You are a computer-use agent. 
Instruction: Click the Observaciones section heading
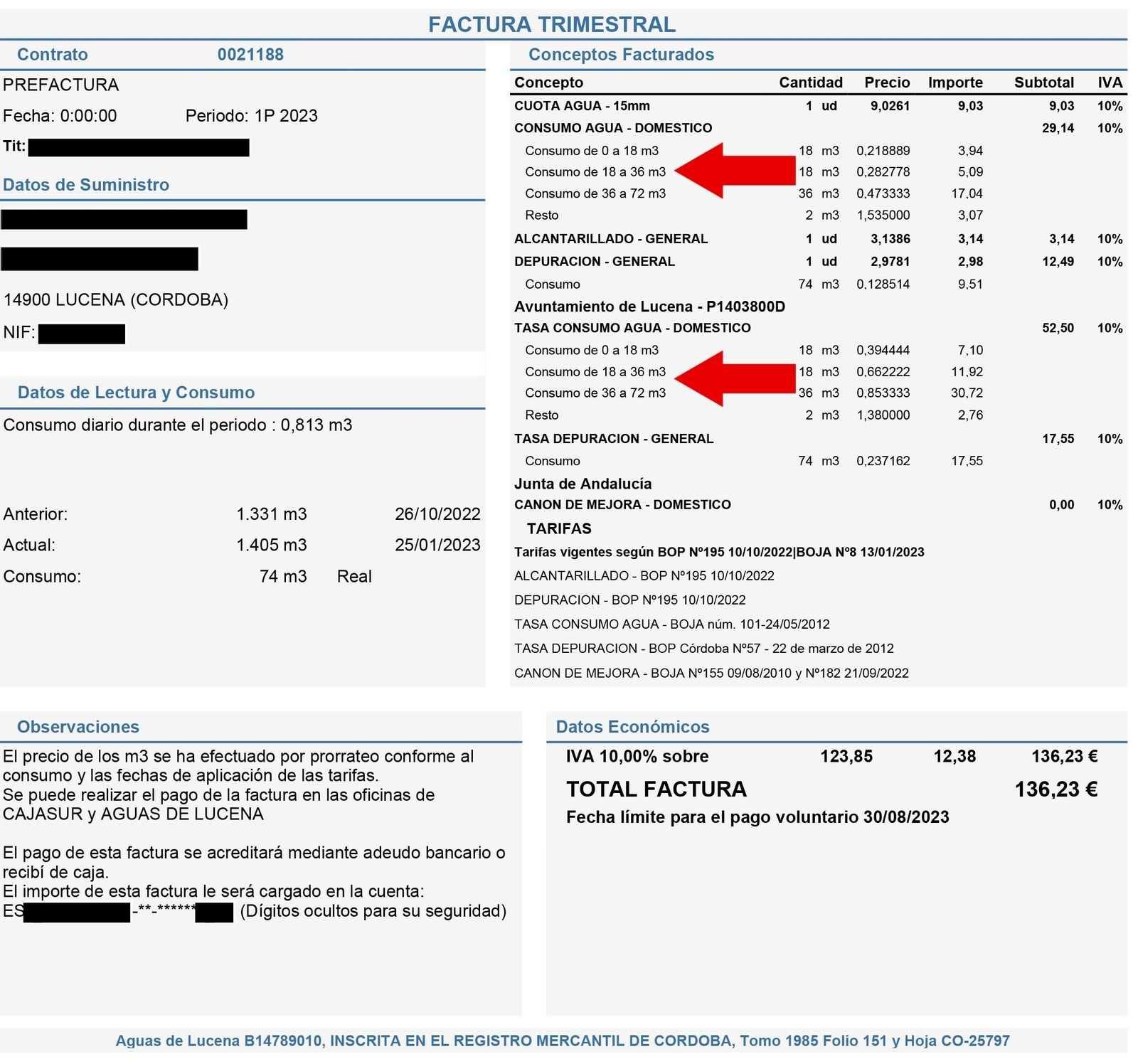[x=78, y=727]
